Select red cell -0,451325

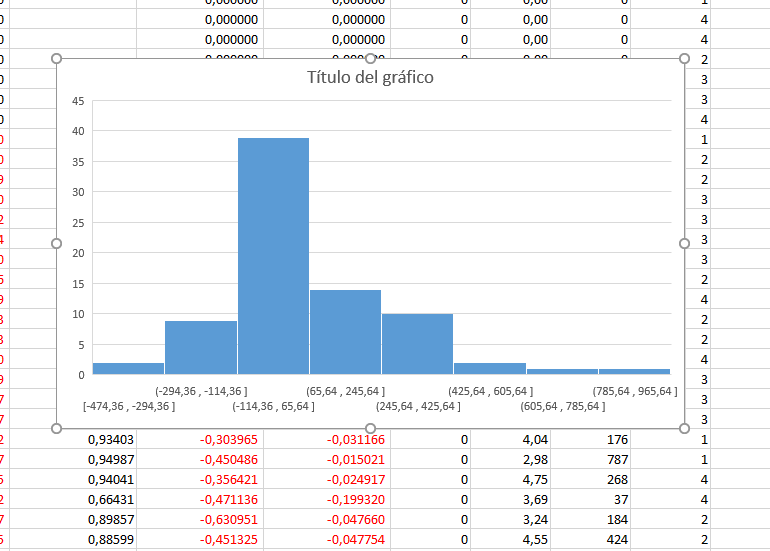[200, 539]
